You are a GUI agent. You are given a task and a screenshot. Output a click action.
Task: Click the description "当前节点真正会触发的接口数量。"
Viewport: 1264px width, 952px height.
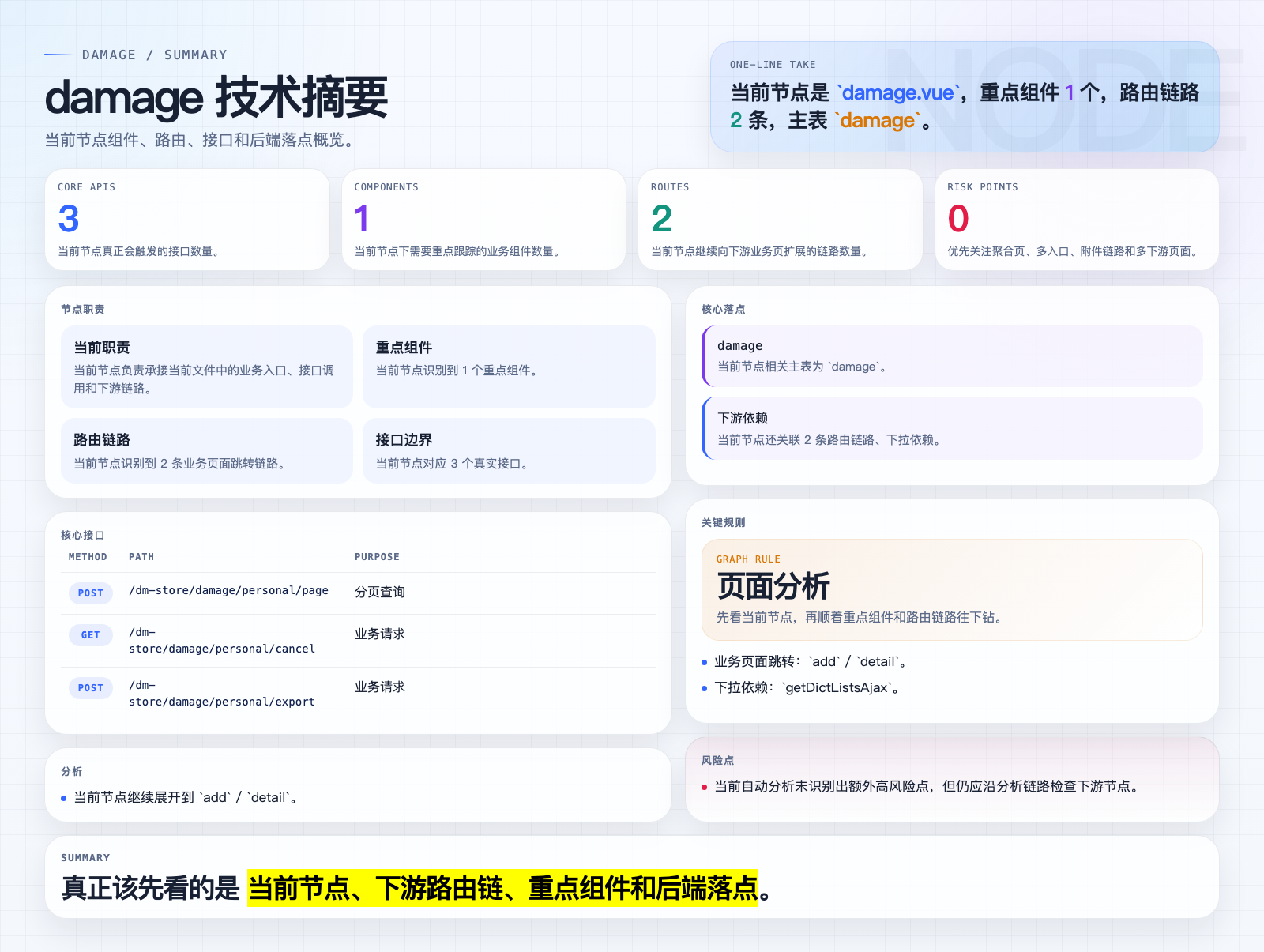click(x=141, y=251)
